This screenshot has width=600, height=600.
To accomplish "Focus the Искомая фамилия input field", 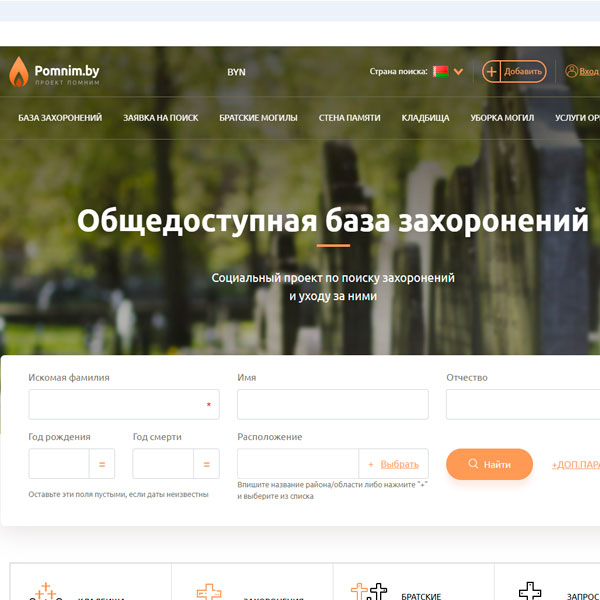I will click(x=124, y=404).
